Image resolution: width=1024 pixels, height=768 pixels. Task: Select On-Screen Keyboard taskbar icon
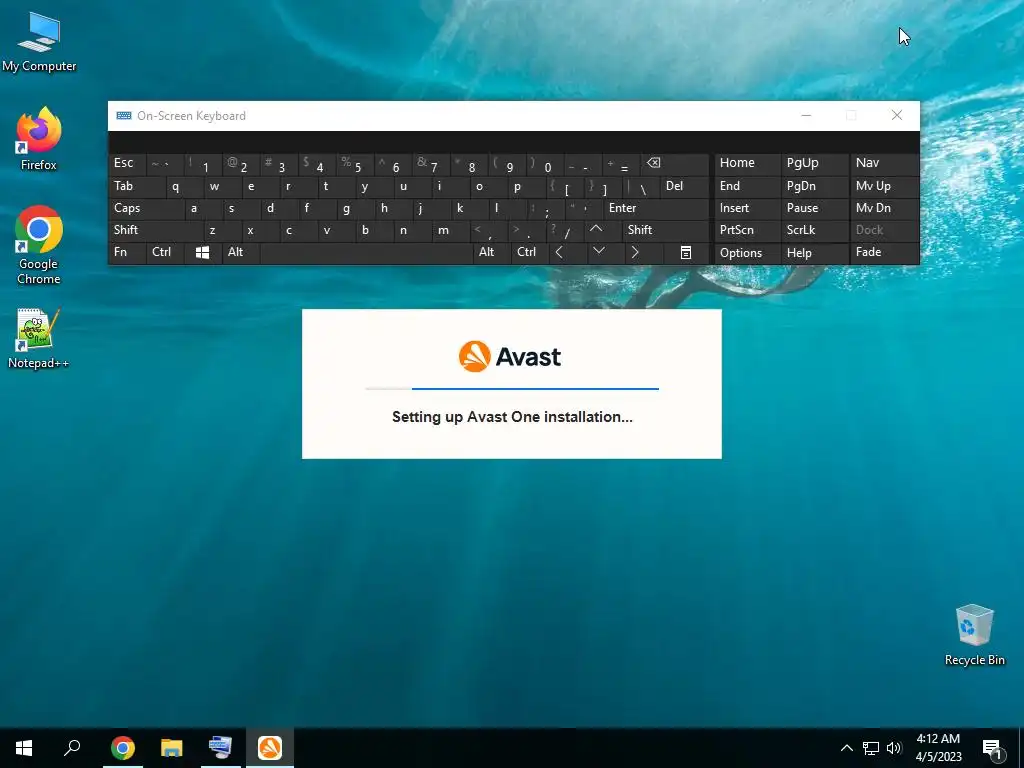pyautogui.click(x=221, y=748)
